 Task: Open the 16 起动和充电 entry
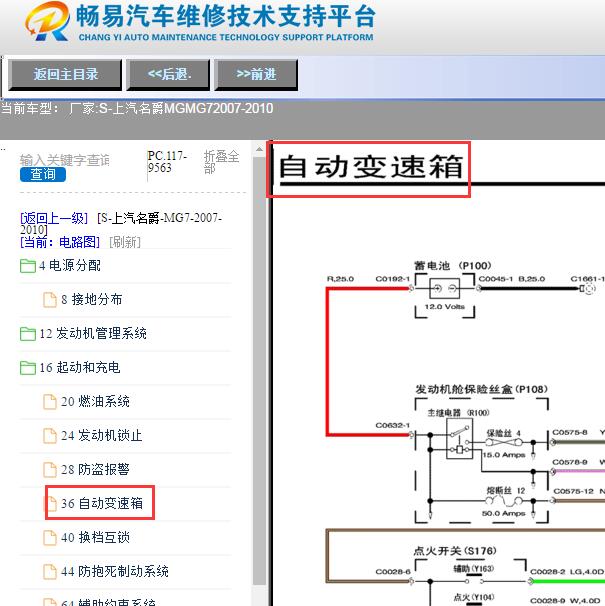[x=80, y=368]
